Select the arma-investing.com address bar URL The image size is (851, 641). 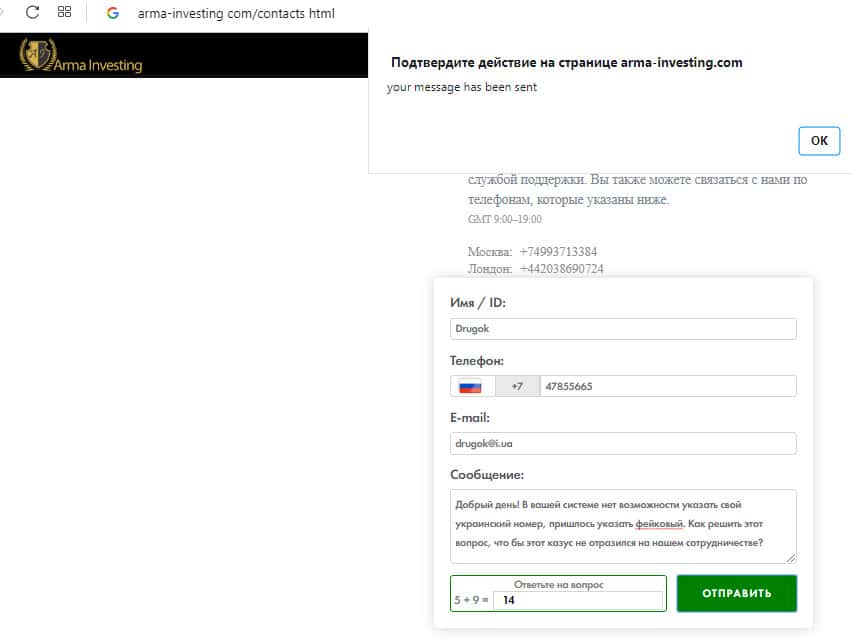point(236,14)
